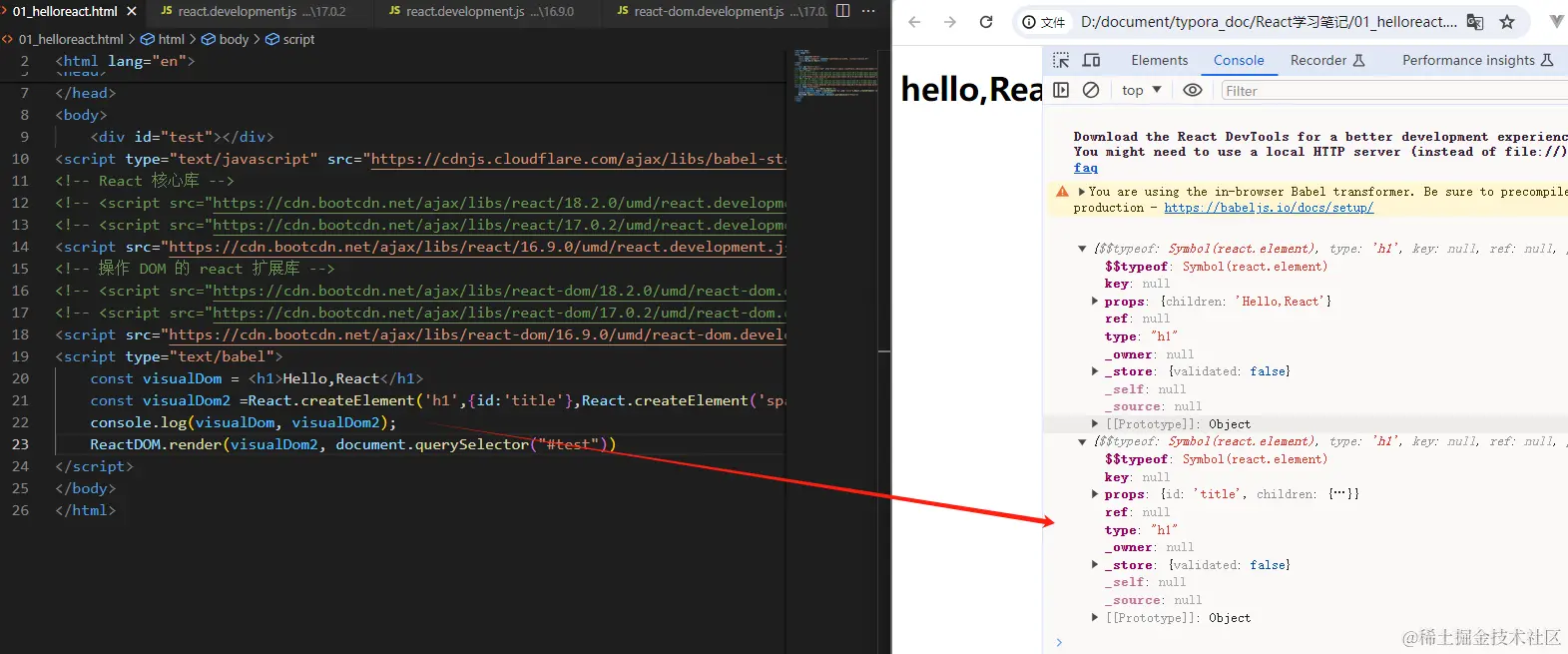Click the console prompt chevron at bottom
Image resolution: width=1568 pixels, height=654 pixels.
[1060, 642]
